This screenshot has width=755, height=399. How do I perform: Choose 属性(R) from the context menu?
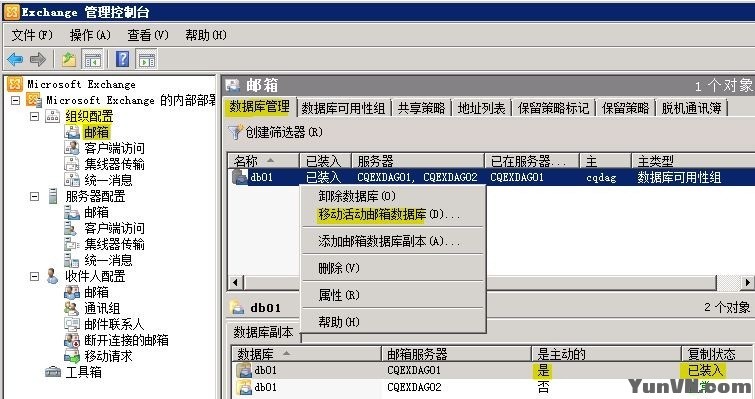(x=393, y=295)
